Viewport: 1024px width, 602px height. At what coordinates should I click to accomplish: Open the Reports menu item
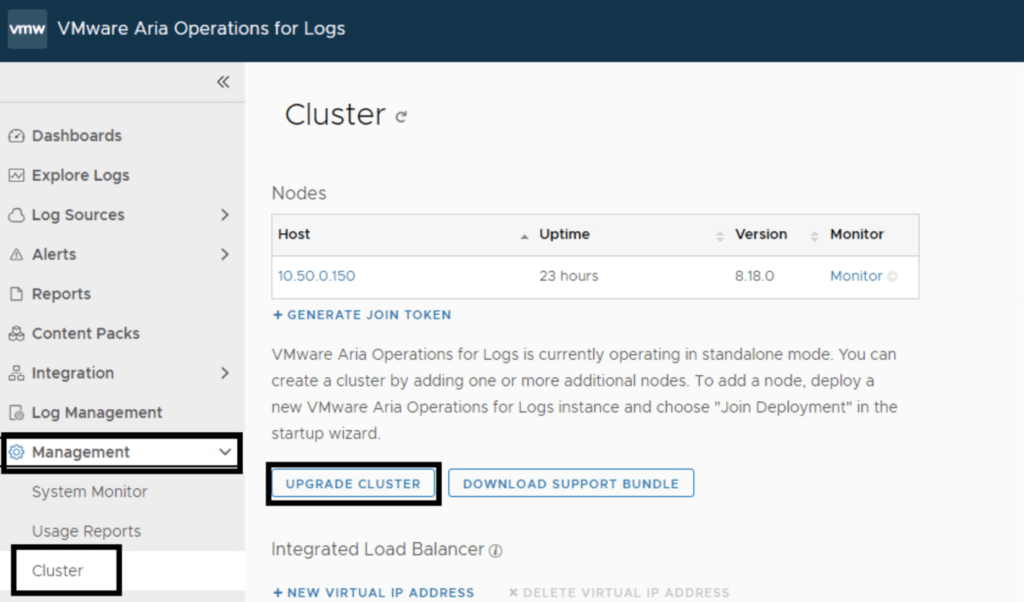[61, 294]
